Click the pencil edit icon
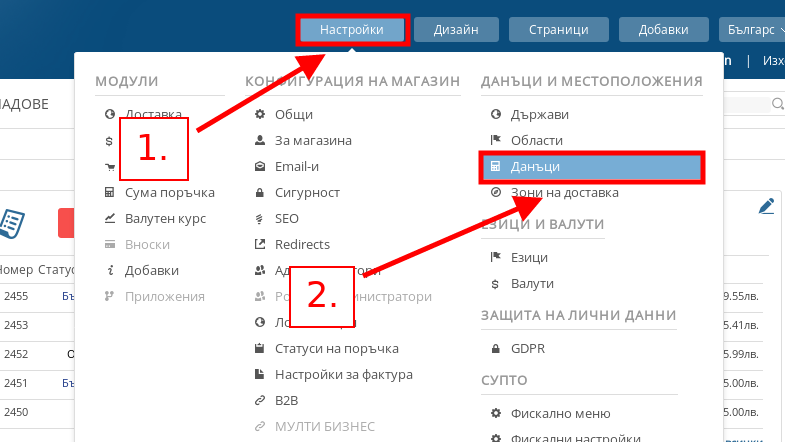This screenshot has height=442, width=785. click(767, 206)
